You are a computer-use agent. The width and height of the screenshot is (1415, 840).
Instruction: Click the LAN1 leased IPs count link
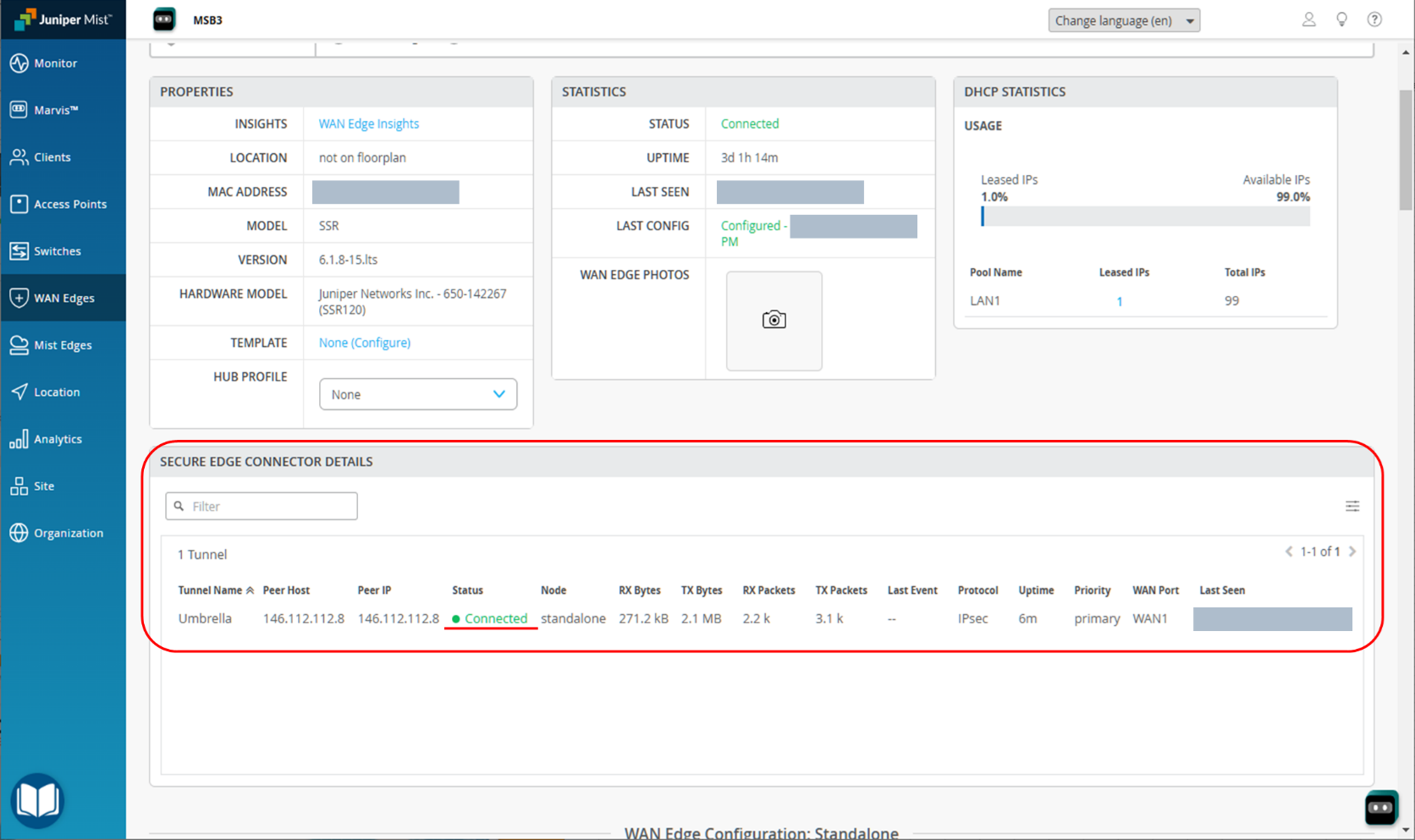pos(1120,301)
